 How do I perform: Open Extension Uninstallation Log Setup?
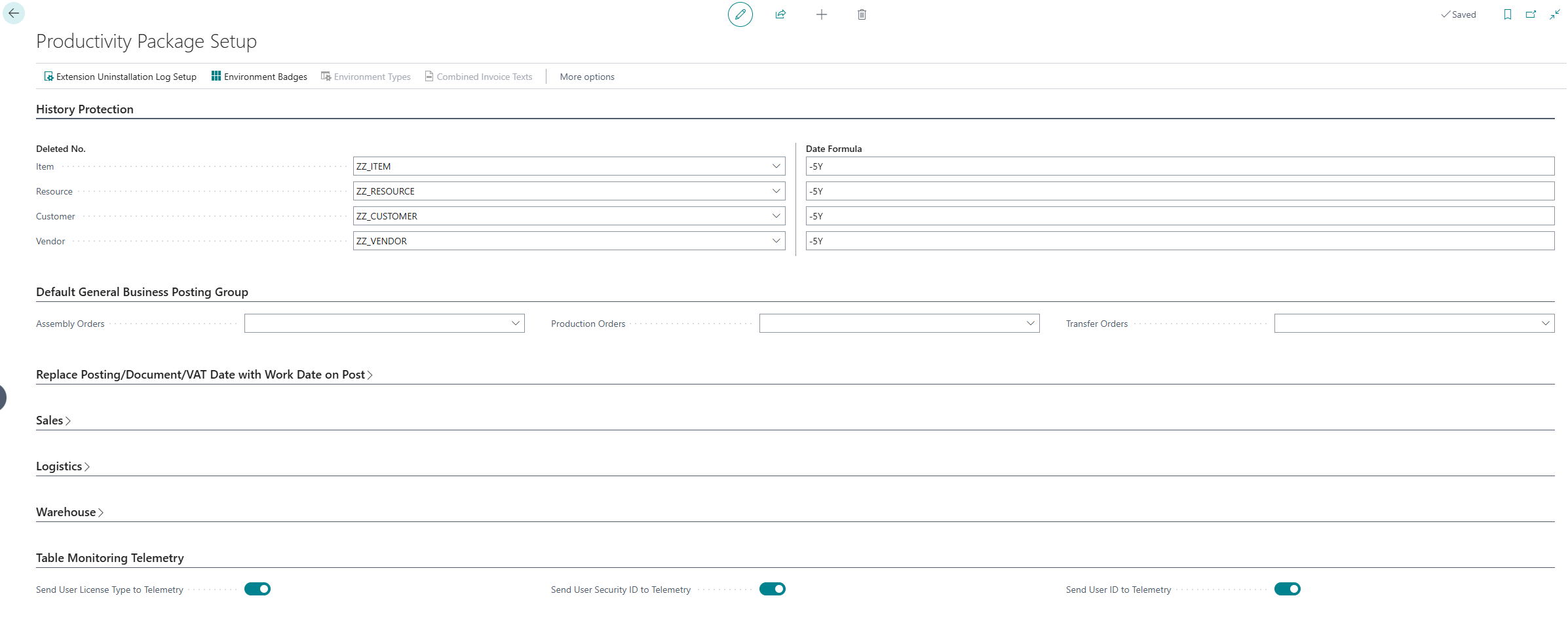[x=120, y=77]
